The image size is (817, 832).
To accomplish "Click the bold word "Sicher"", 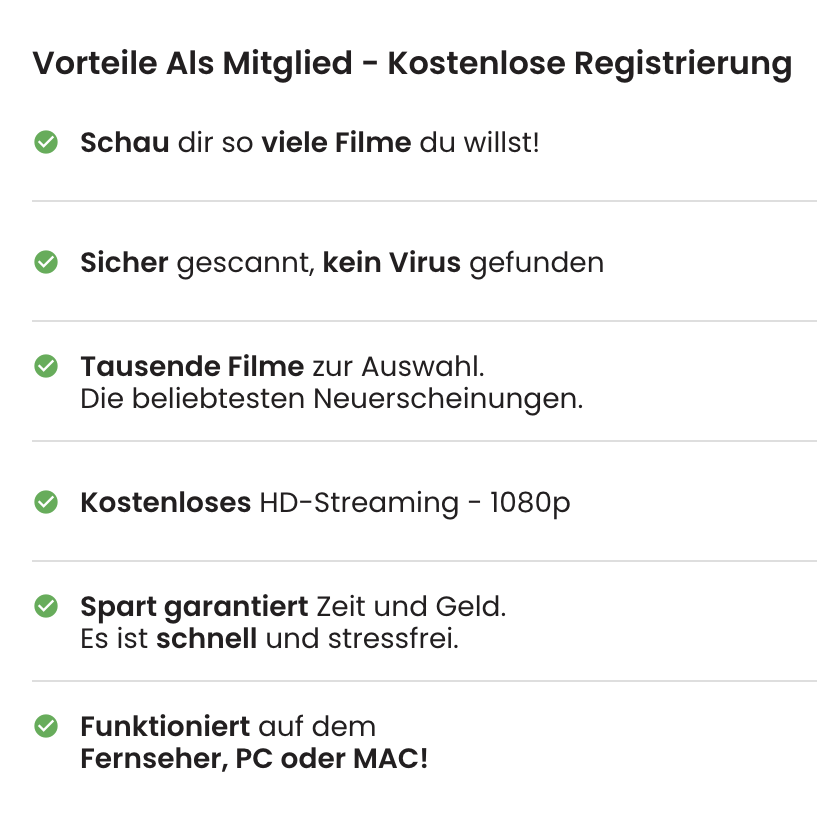I will point(125,262).
